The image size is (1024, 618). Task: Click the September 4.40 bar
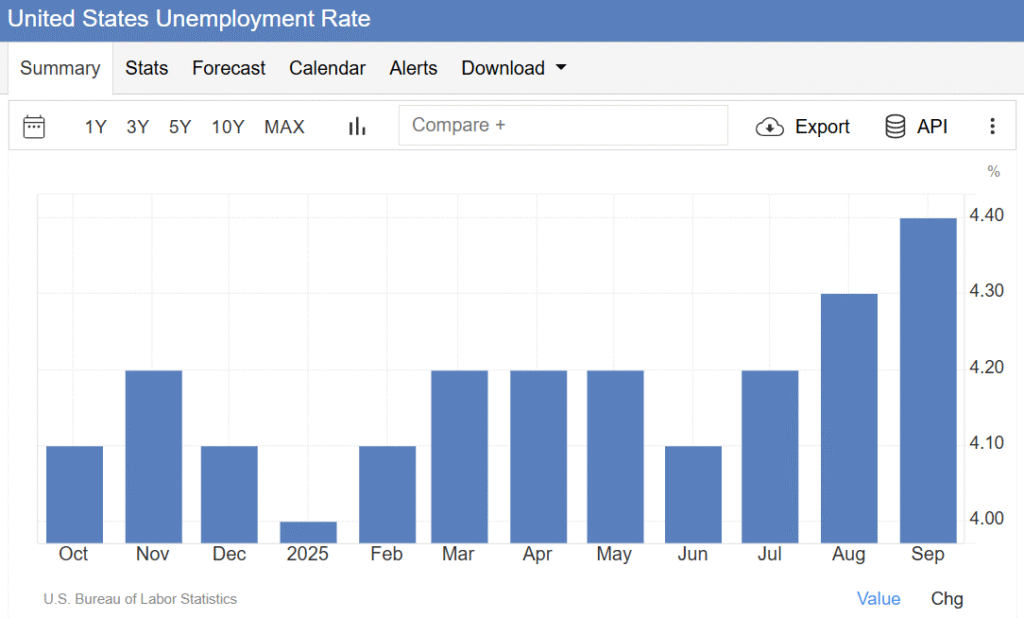pos(927,380)
